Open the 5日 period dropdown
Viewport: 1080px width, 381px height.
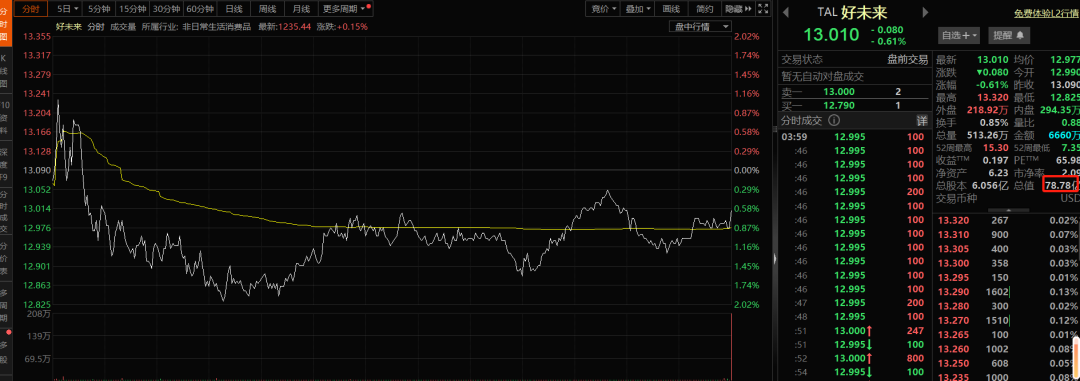68,9
